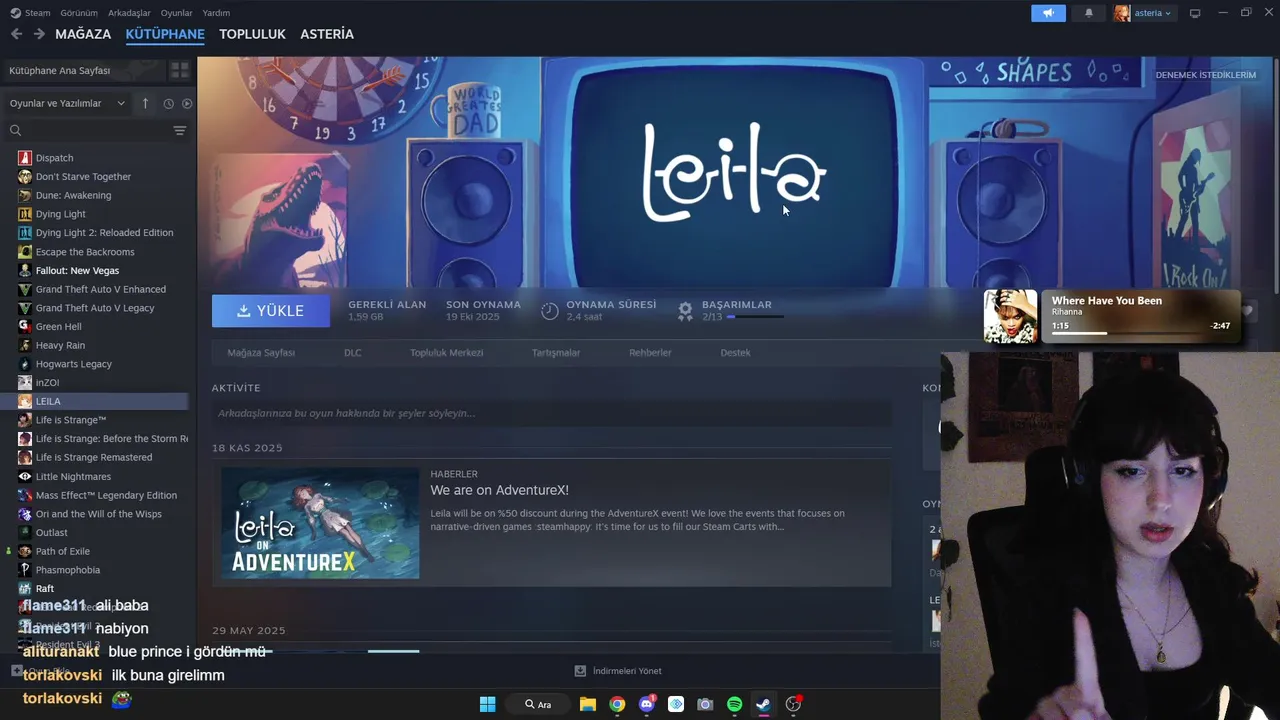Click İndirmeleri Yönet at the bottom
1280x720 pixels.
pyautogui.click(x=618, y=671)
